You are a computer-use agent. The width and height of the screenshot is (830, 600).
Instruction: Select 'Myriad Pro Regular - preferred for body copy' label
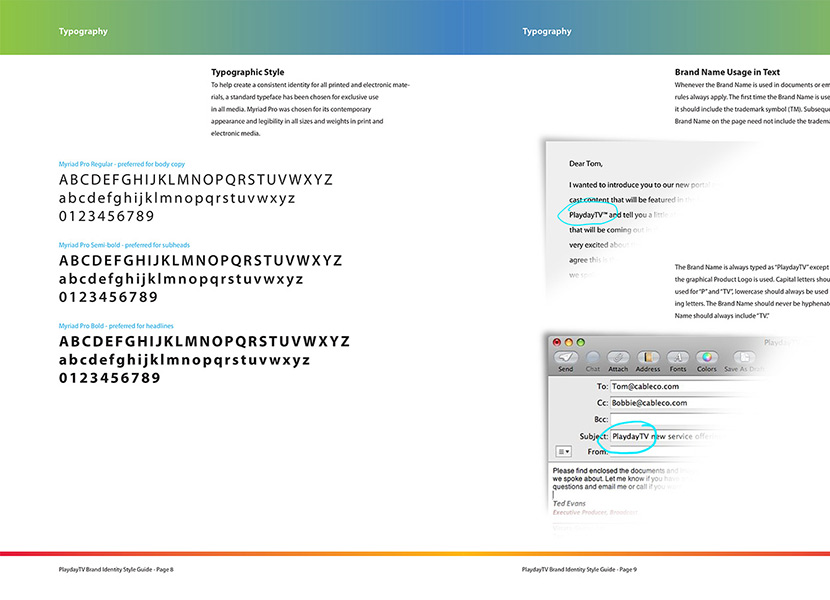[x=122, y=164]
